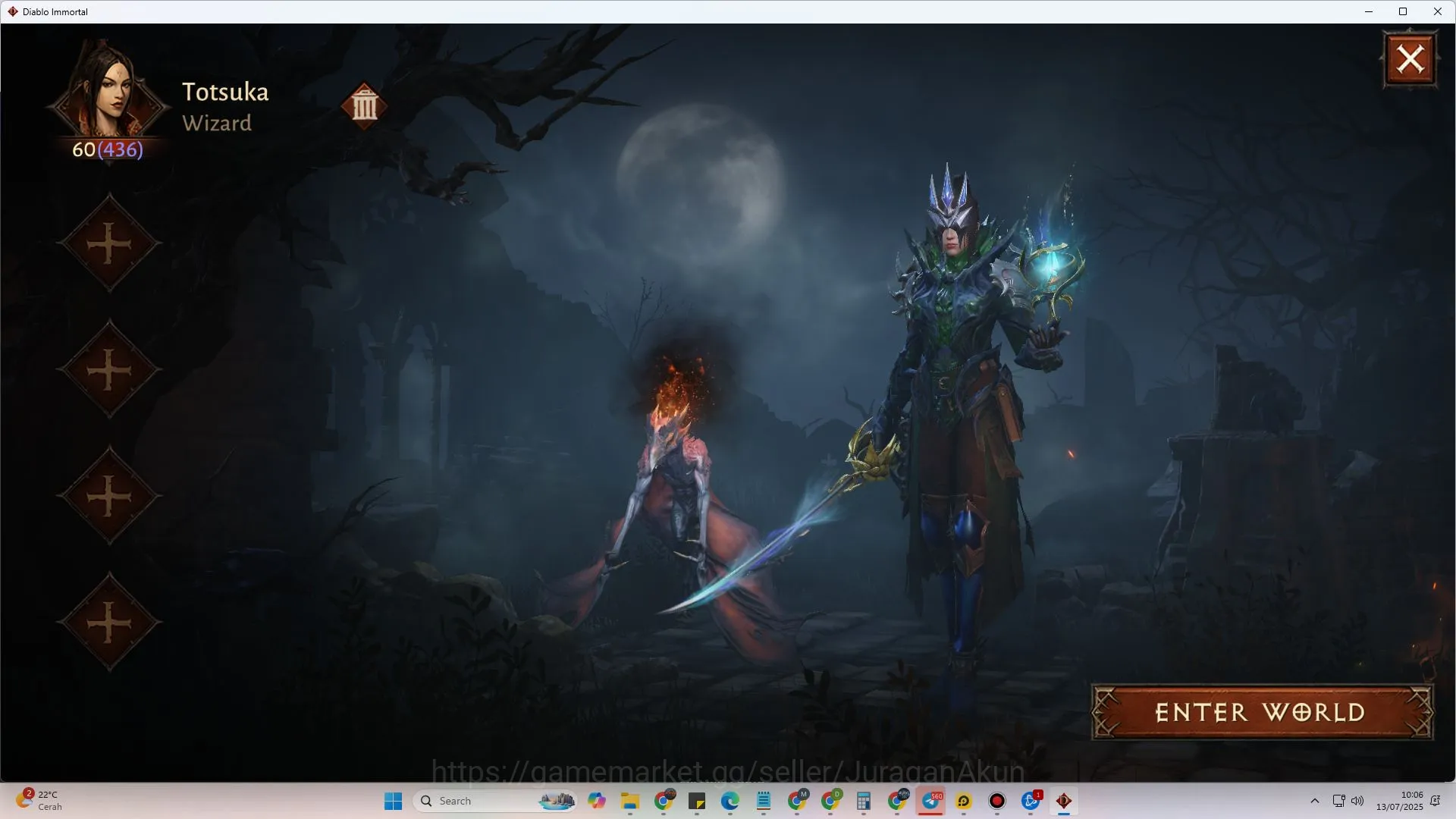Open the volume control in system tray

pos(1357,801)
